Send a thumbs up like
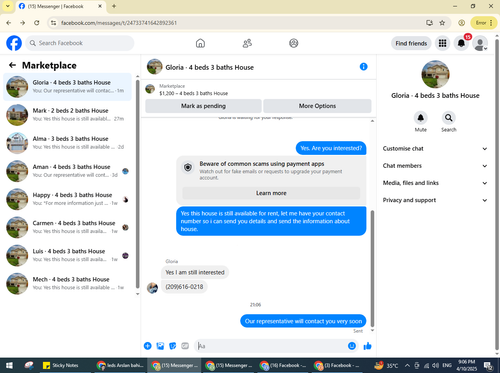Image resolution: width=500 pixels, height=373 pixels. [x=367, y=346]
